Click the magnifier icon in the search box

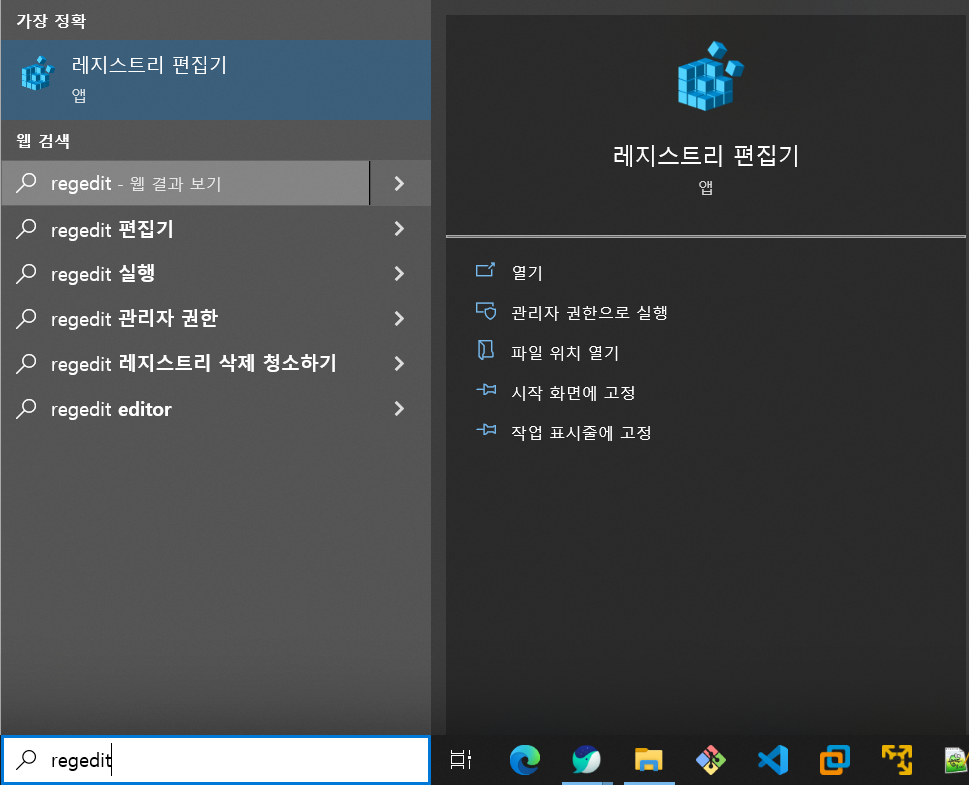point(26,760)
